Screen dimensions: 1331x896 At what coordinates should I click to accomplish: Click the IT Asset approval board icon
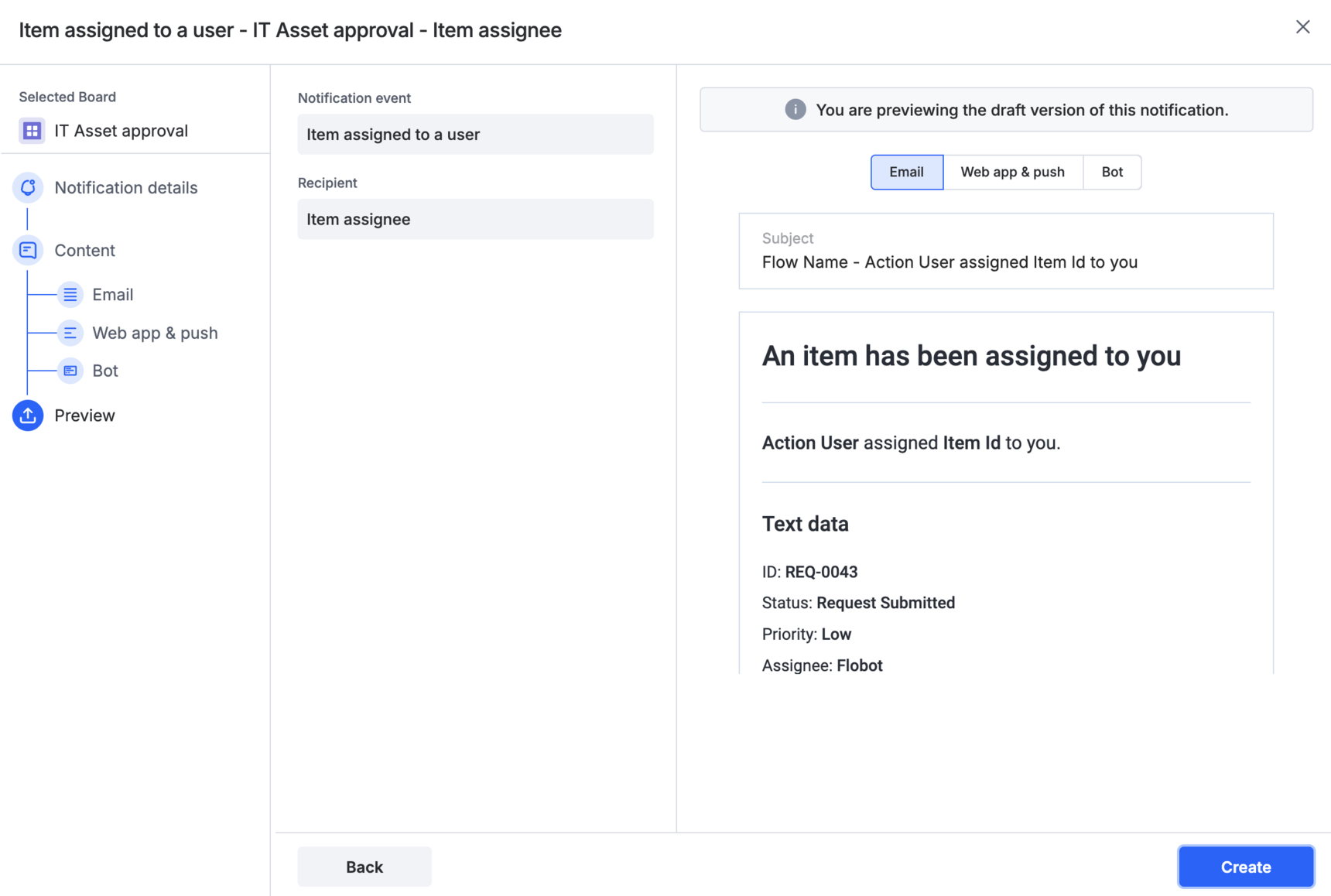pyautogui.click(x=32, y=131)
